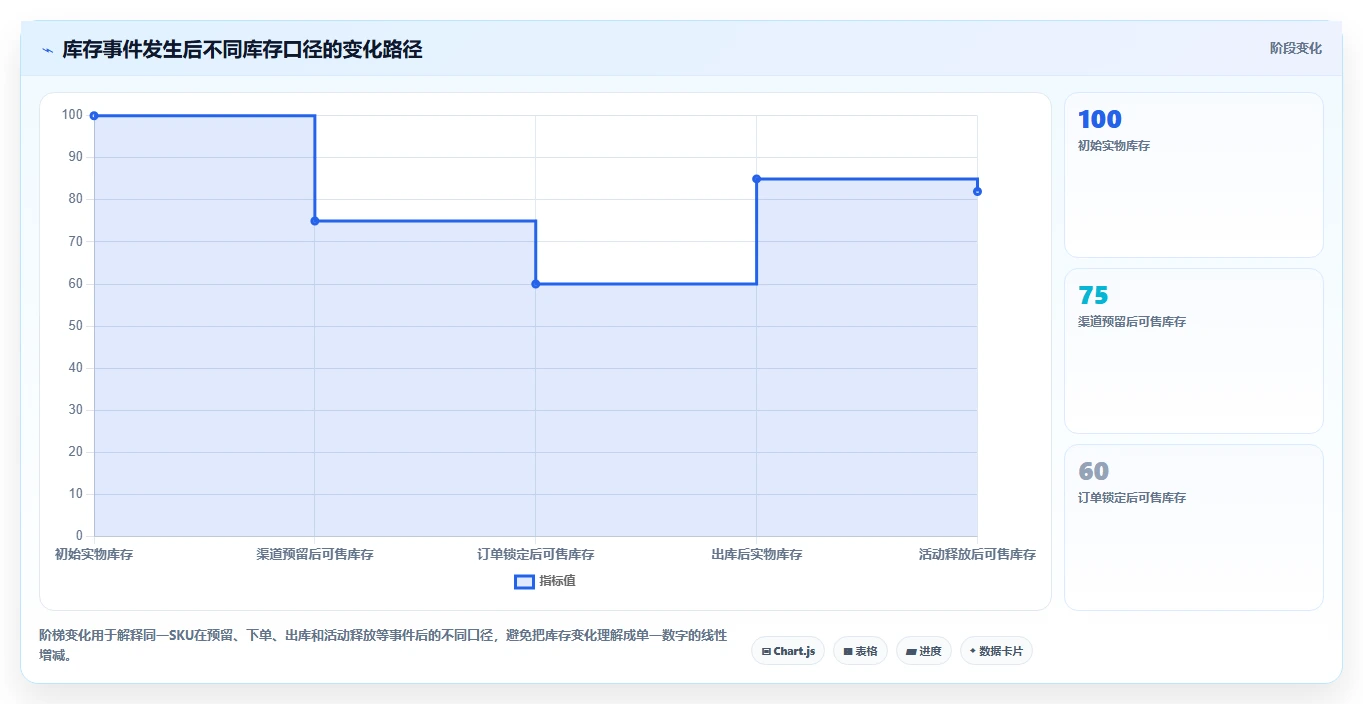
Task: Select the Chart.js tag pill
Action: (788, 651)
